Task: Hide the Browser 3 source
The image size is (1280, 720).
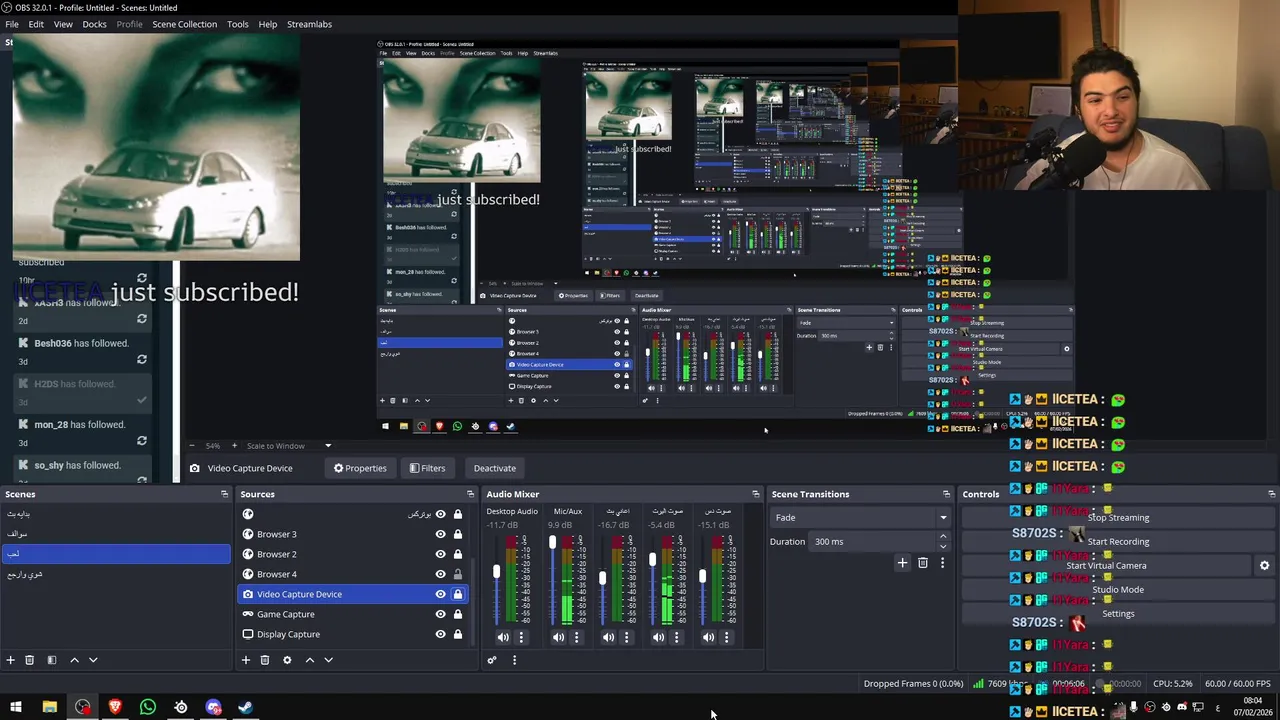Action: [x=440, y=534]
